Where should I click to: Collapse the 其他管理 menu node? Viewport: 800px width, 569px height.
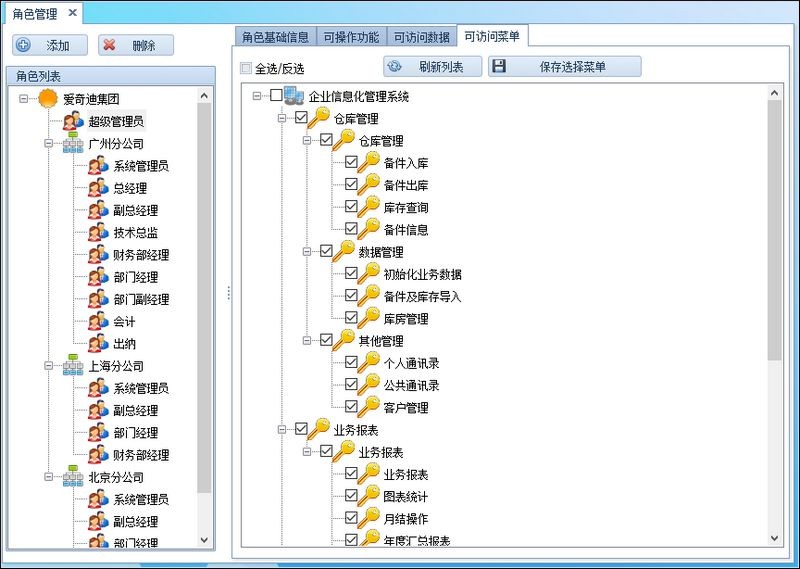pyautogui.click(x=307, y=340)
